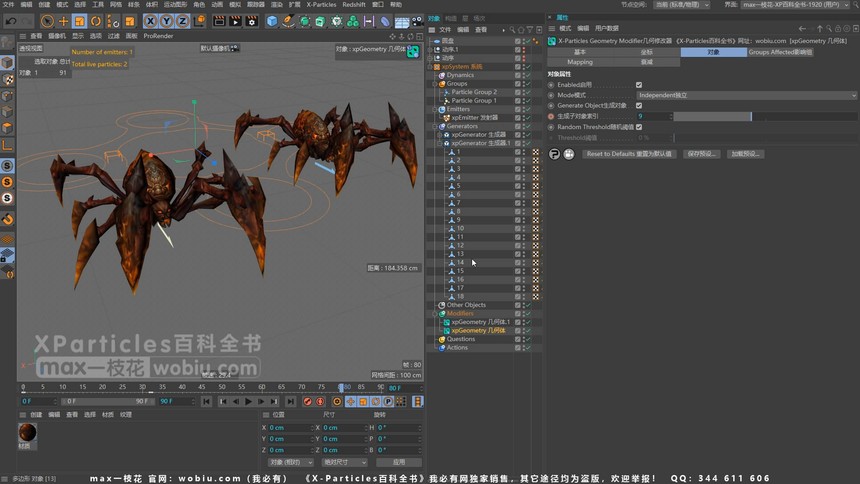The image size is (860, 484).
Task: Toggle X axis lock
Action: pyautogui.click(x=150, y=21)
